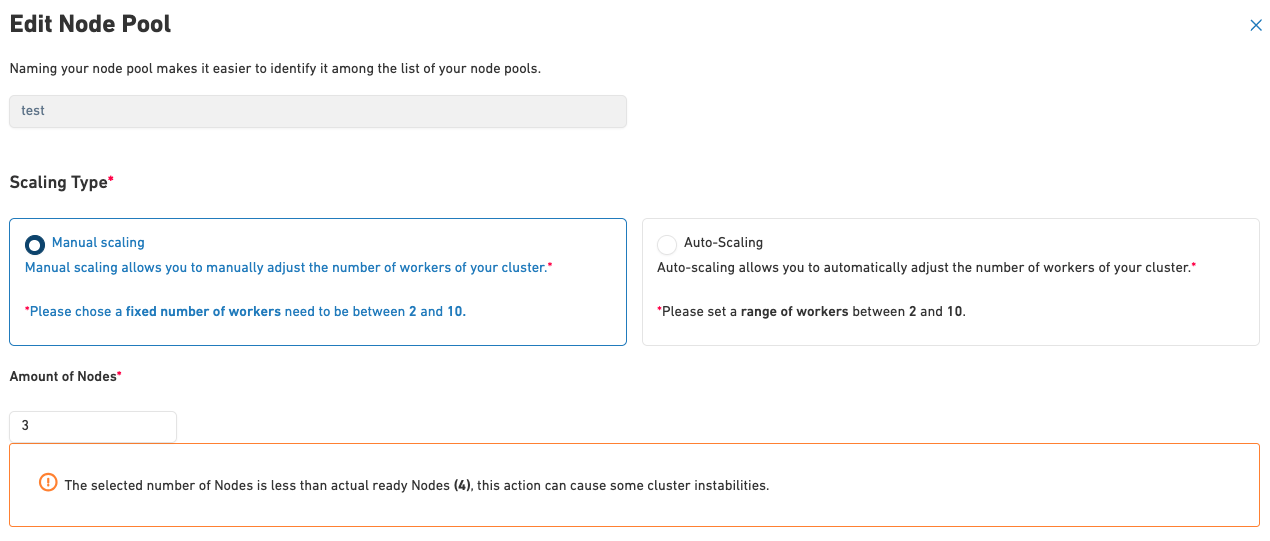Click the Auto-scaling description sentence
This screenshot has height=541, width=1270.
coord(925,268)
